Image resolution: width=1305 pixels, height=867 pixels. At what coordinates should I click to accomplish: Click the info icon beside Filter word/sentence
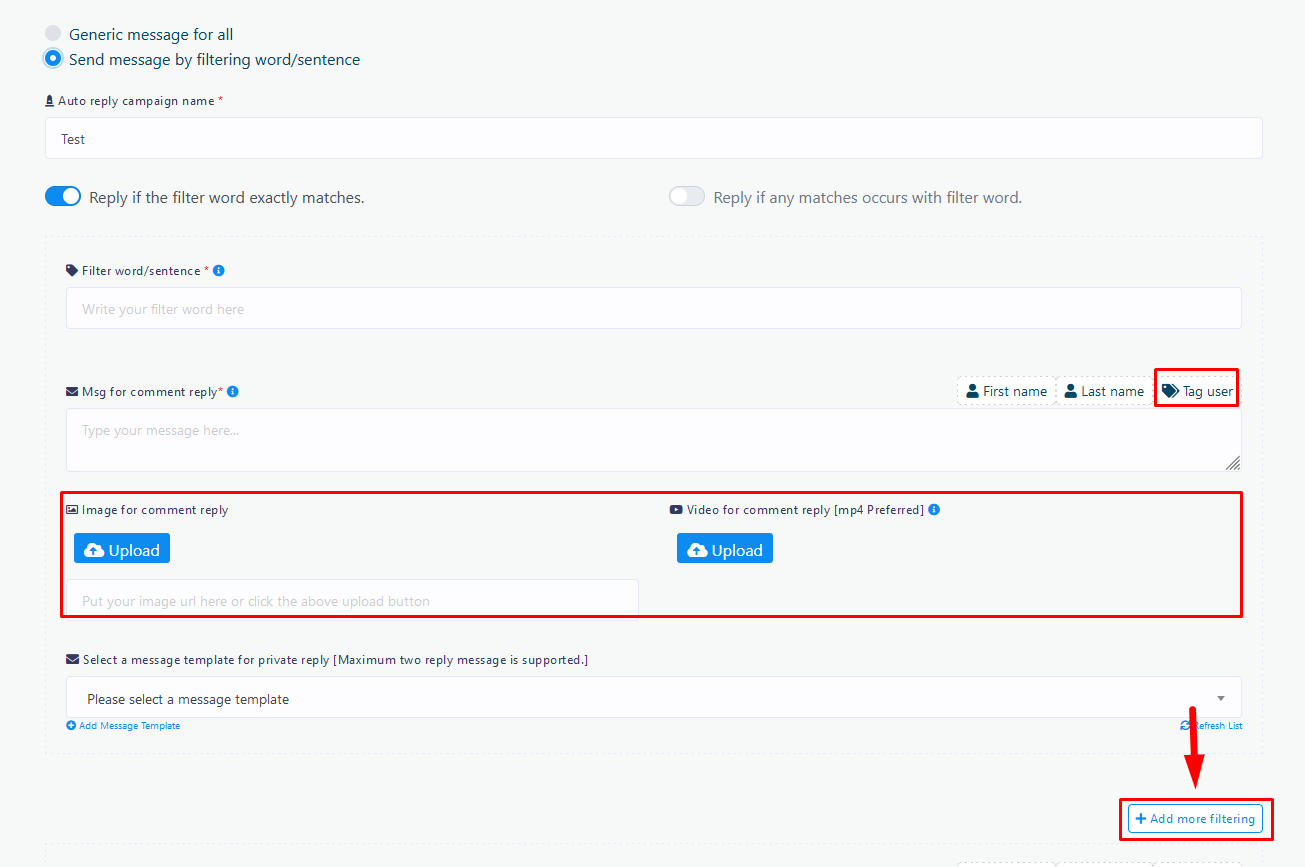pyautogui.click(x=219, y=271)
